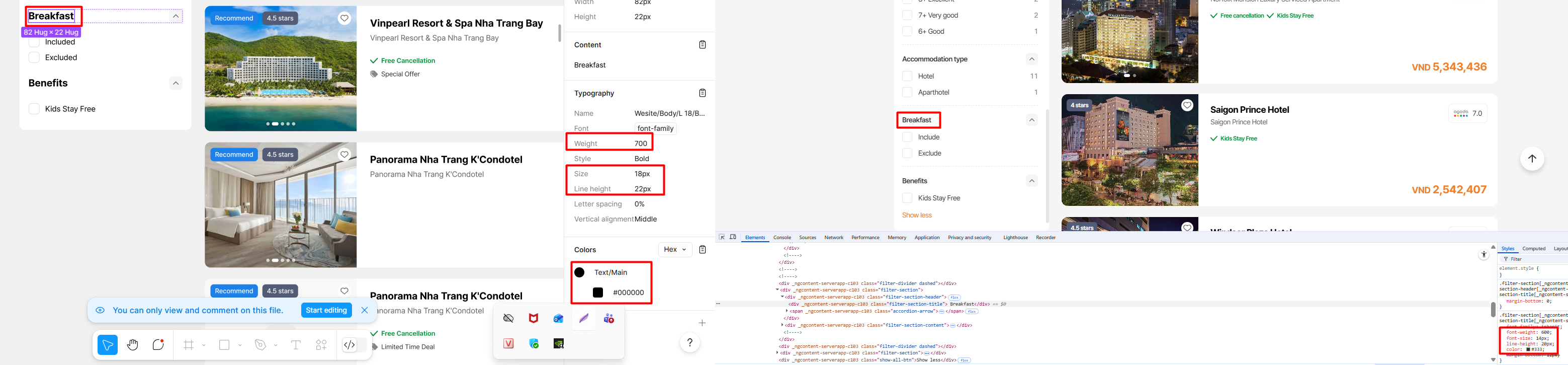The width and height of the screenshot is (1568, 365).
Task: Open Windows Security shield in tray popup
Action: coord(534,344)
